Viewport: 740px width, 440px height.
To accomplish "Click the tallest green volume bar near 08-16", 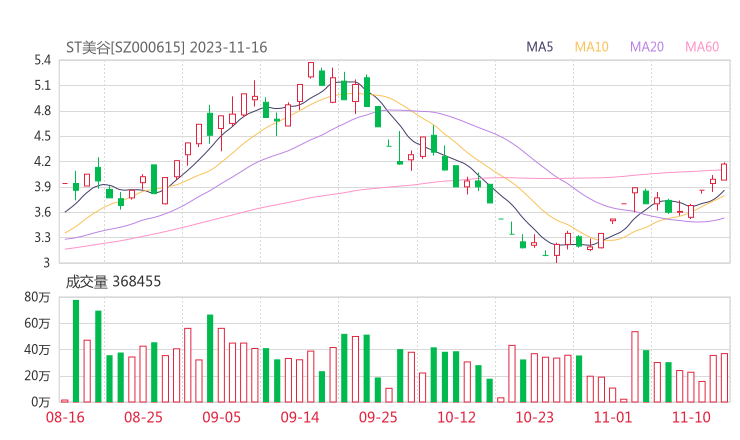I will [76, 351].
